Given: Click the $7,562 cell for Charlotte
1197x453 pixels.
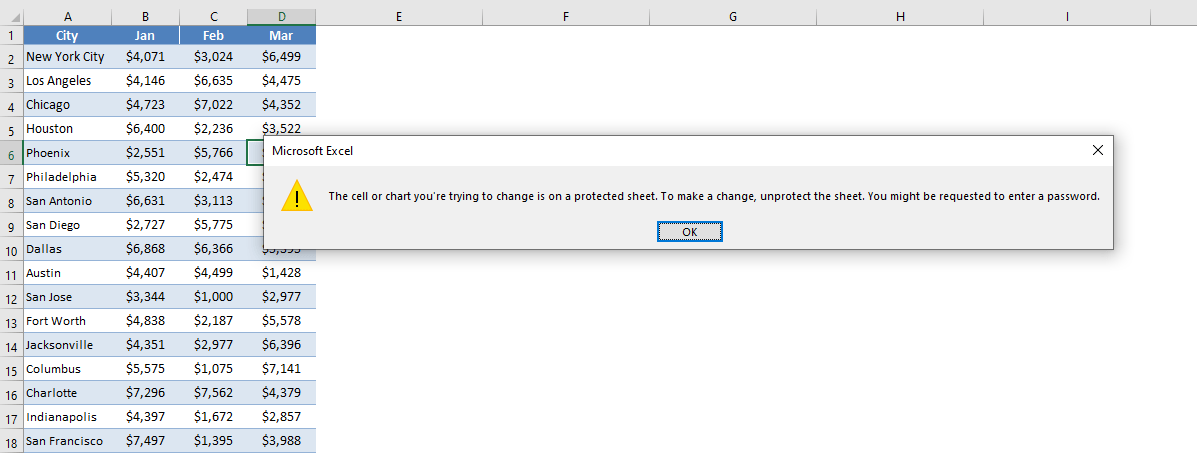Looking at the screenshot, I should [x=213, y=393].
